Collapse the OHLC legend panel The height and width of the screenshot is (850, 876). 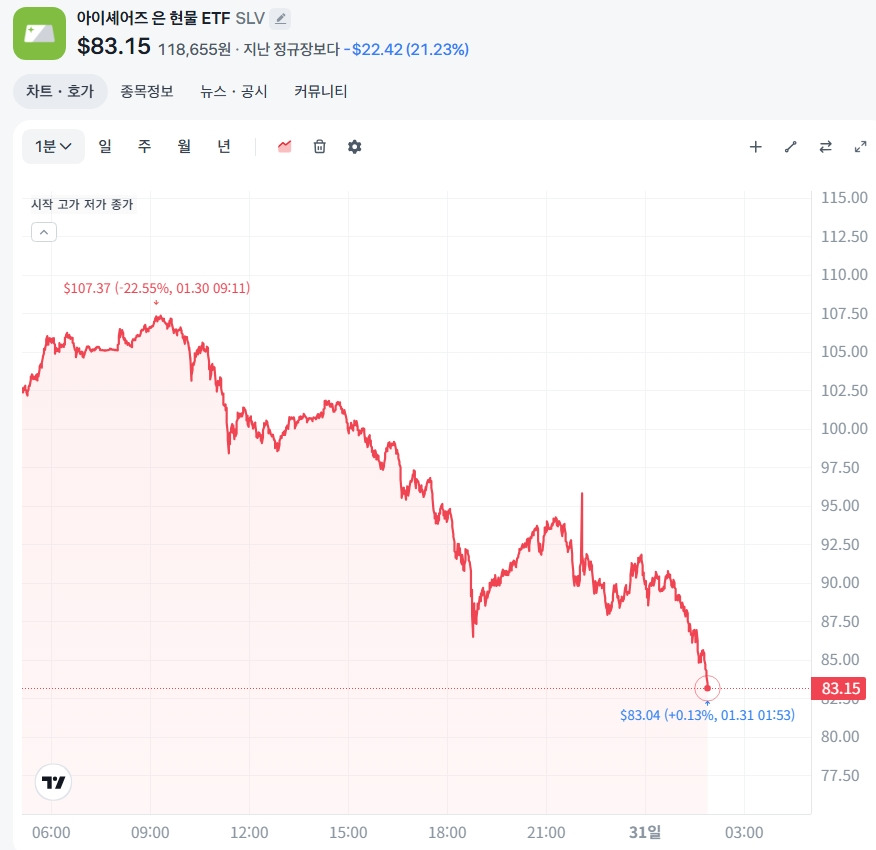pos(43,231)
